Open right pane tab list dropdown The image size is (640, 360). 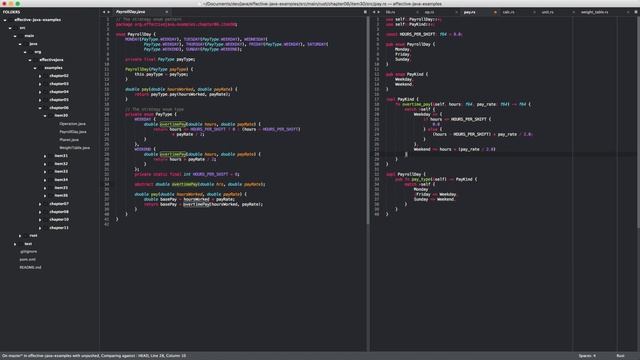636,12
